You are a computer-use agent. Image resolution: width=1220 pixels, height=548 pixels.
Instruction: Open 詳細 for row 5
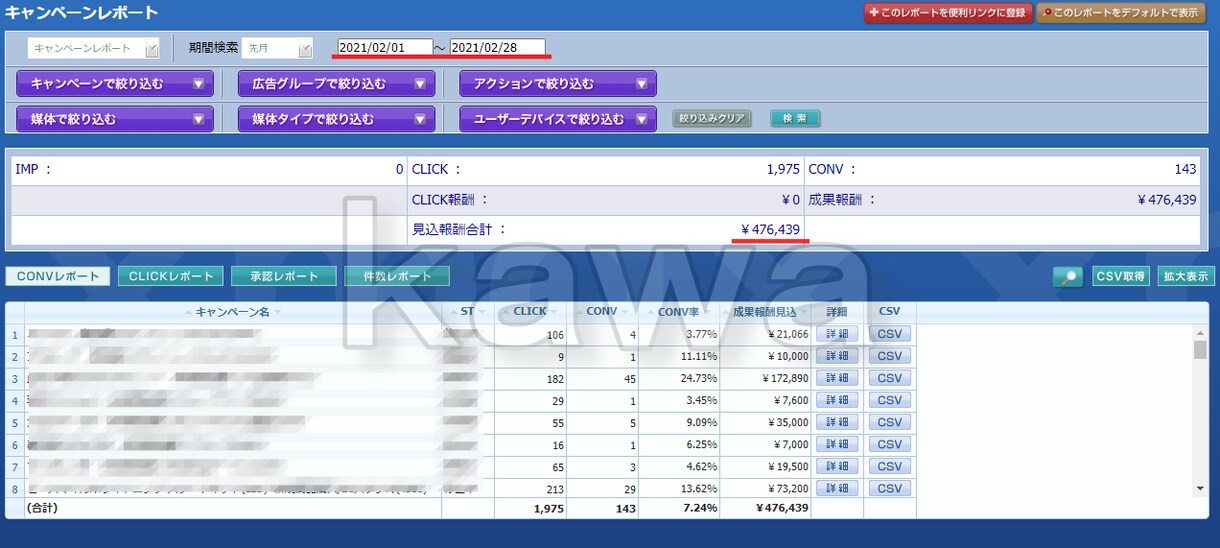tap(837, 422)
